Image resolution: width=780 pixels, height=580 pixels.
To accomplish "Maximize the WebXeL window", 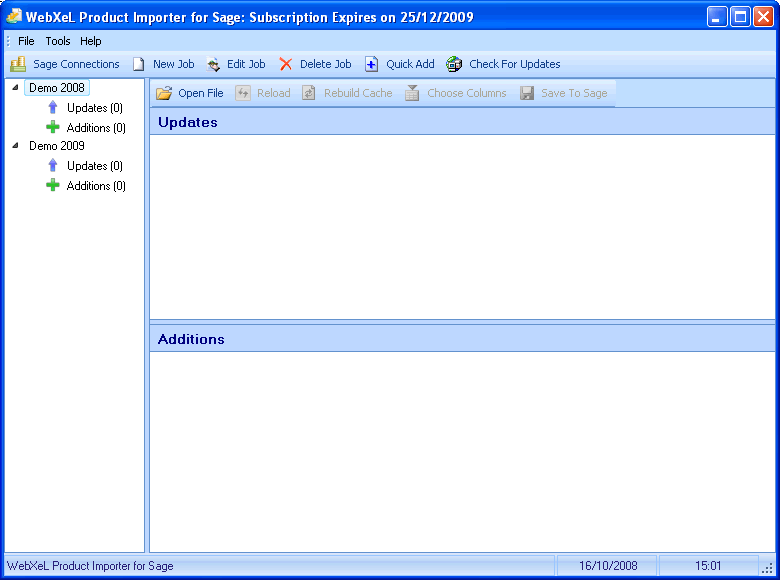I will 740,17.
